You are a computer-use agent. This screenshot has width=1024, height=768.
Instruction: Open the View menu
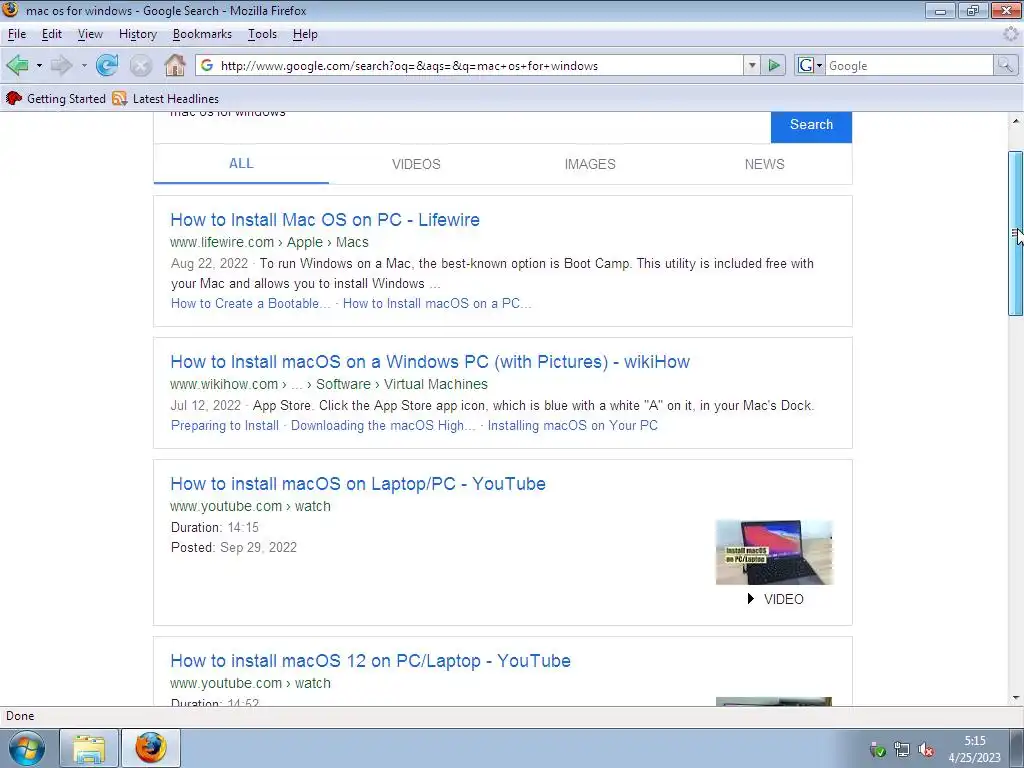(x=90, y=34)
